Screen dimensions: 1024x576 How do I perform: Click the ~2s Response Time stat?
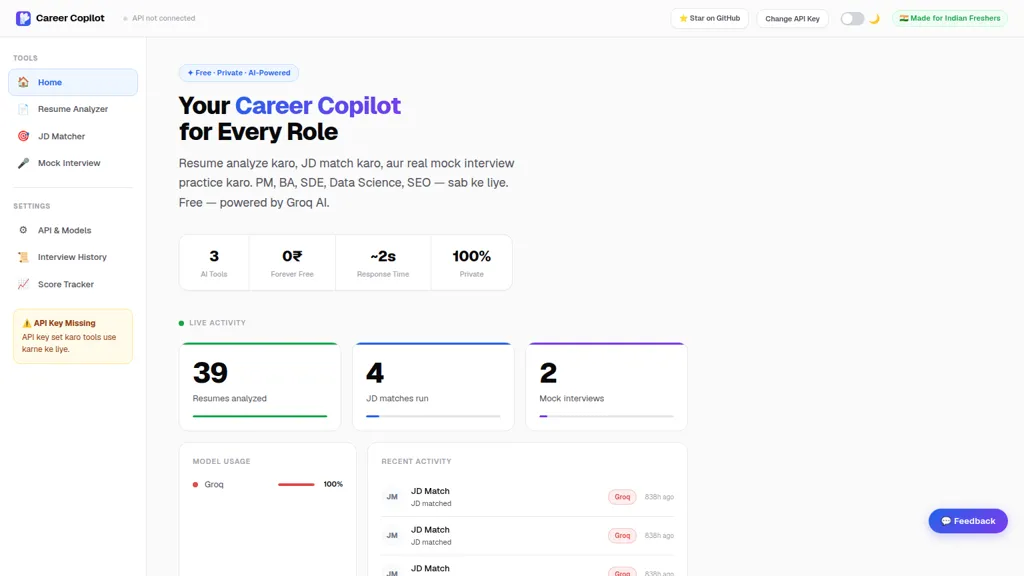(383, 263)
